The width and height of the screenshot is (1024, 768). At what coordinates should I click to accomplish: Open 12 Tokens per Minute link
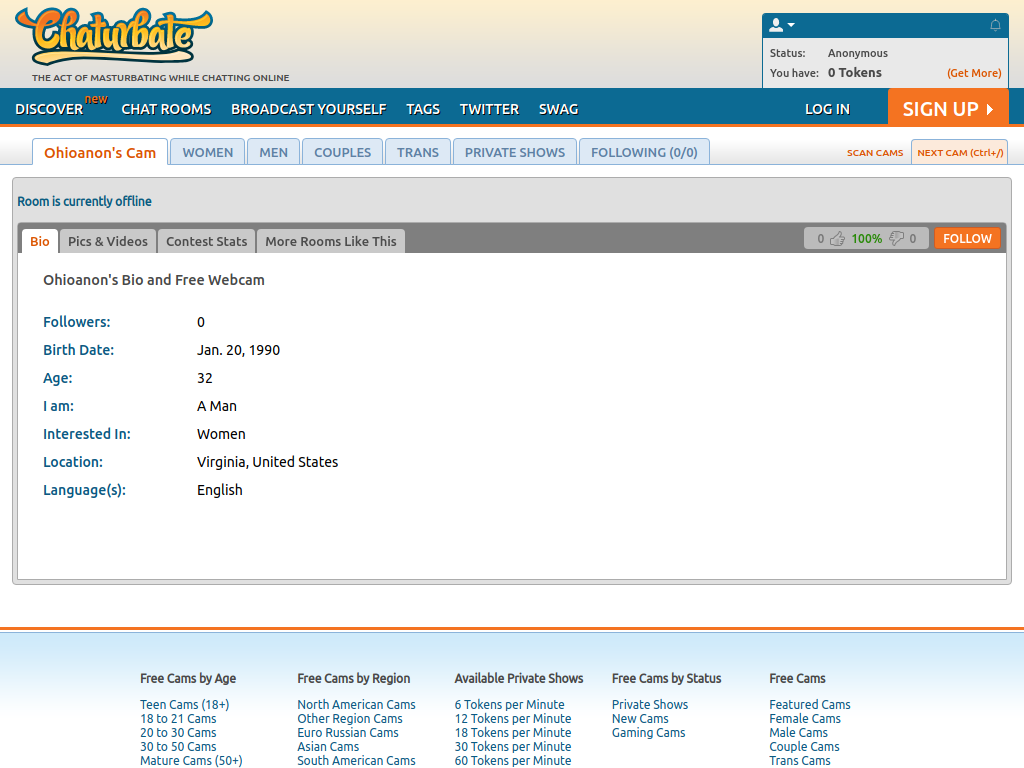tap(513, 718)
